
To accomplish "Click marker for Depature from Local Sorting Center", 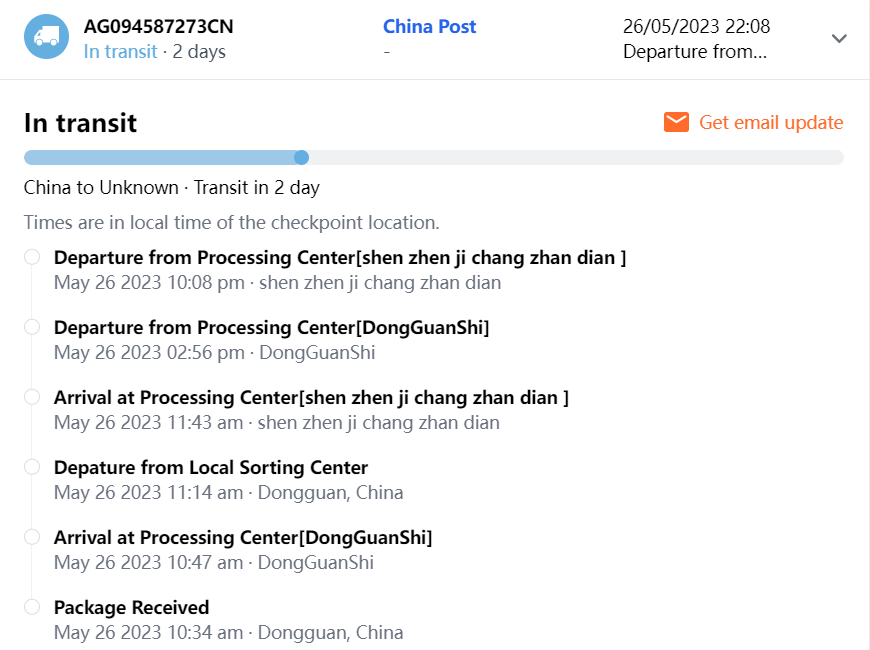I will 32,467.
